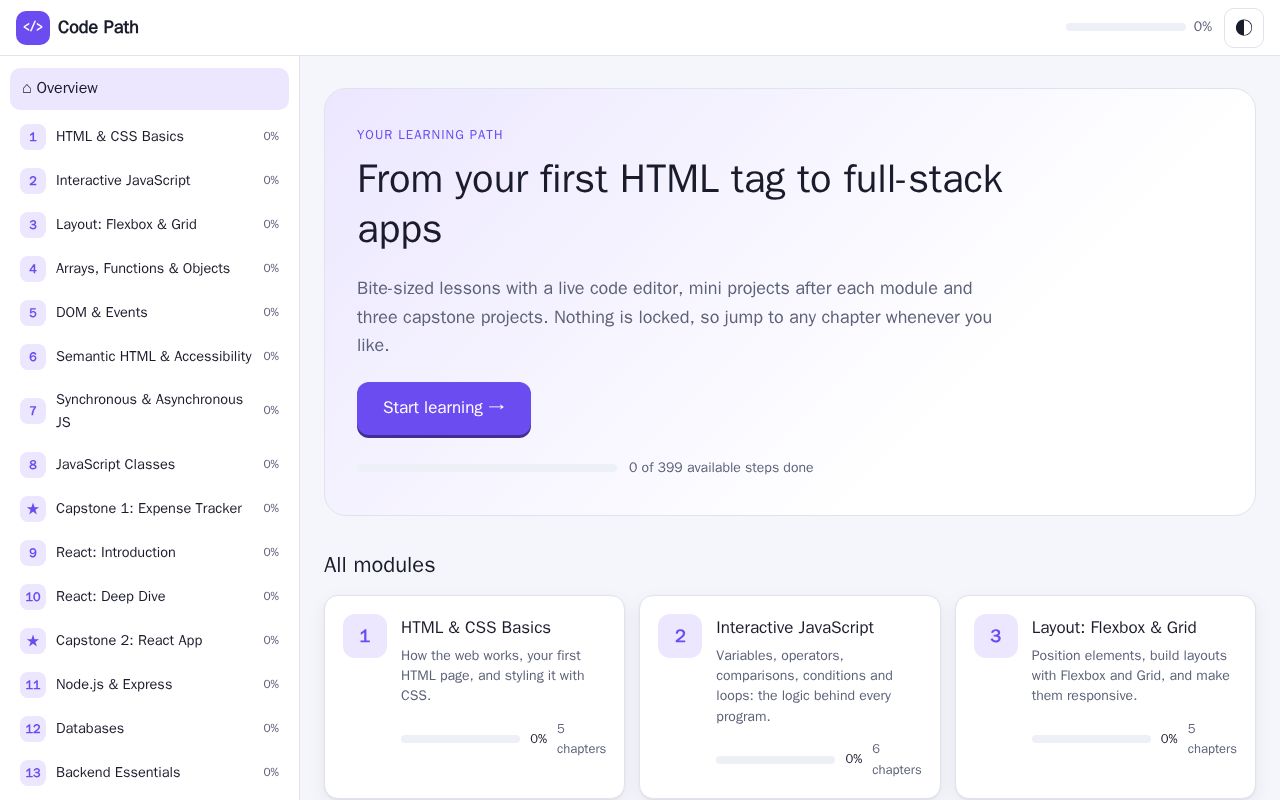Open HTML & CSS Basics in sidebar

point(149,137)
